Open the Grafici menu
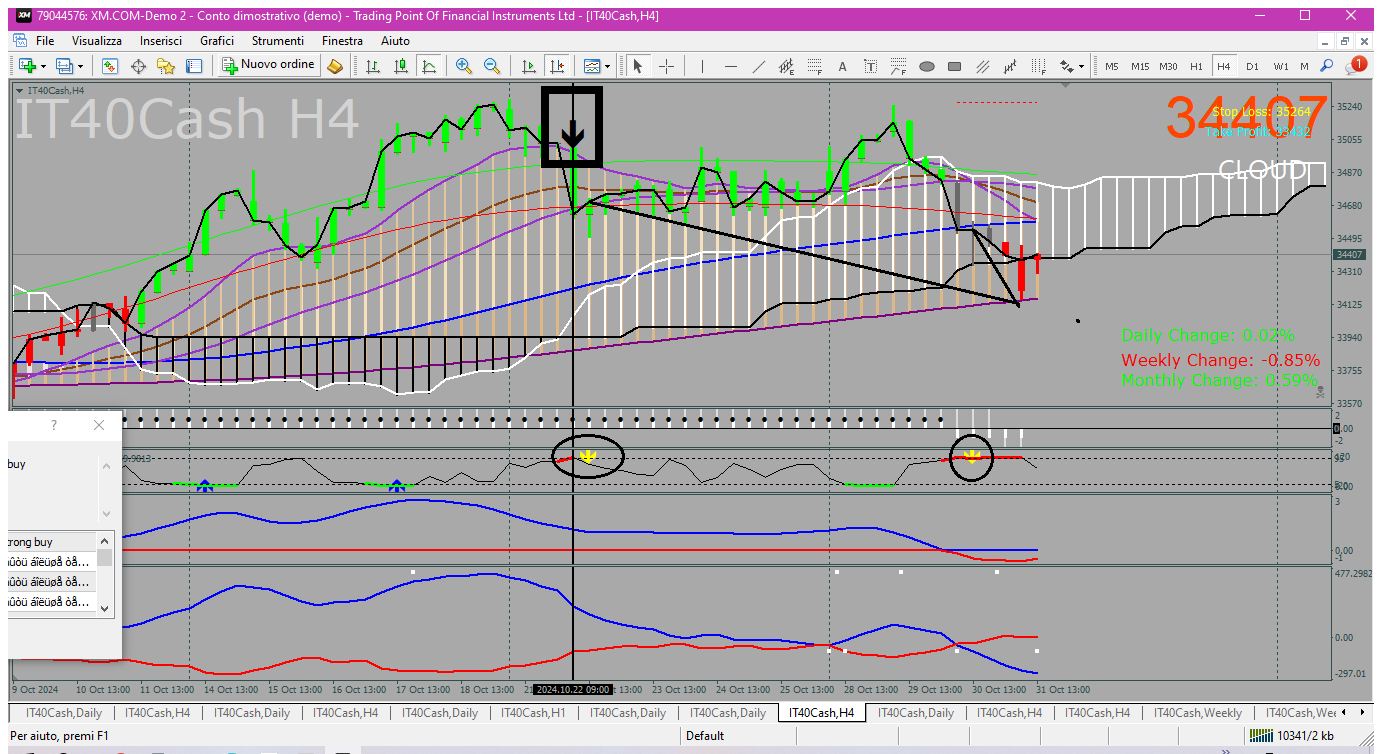 [217, 41]
